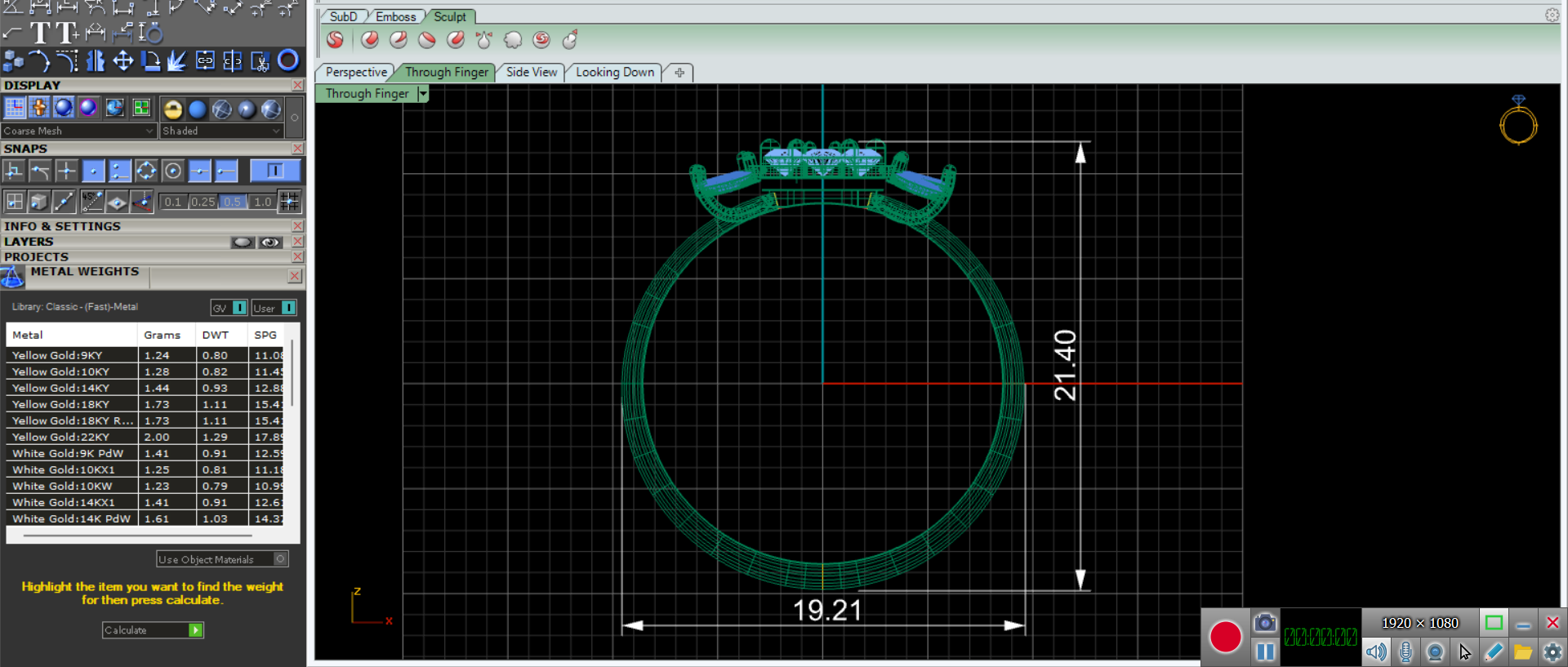Click the first red Sculpt tool icon

335,39
